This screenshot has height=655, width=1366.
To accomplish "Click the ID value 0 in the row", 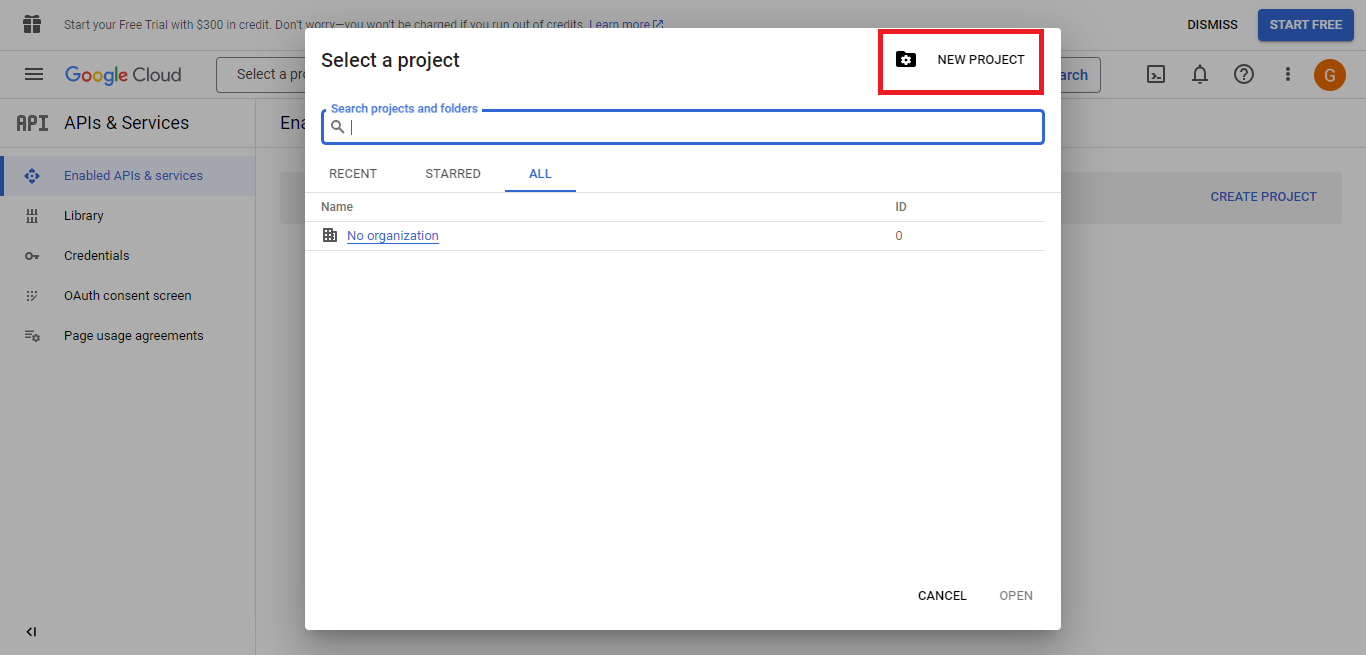I will tap(899, 236).
